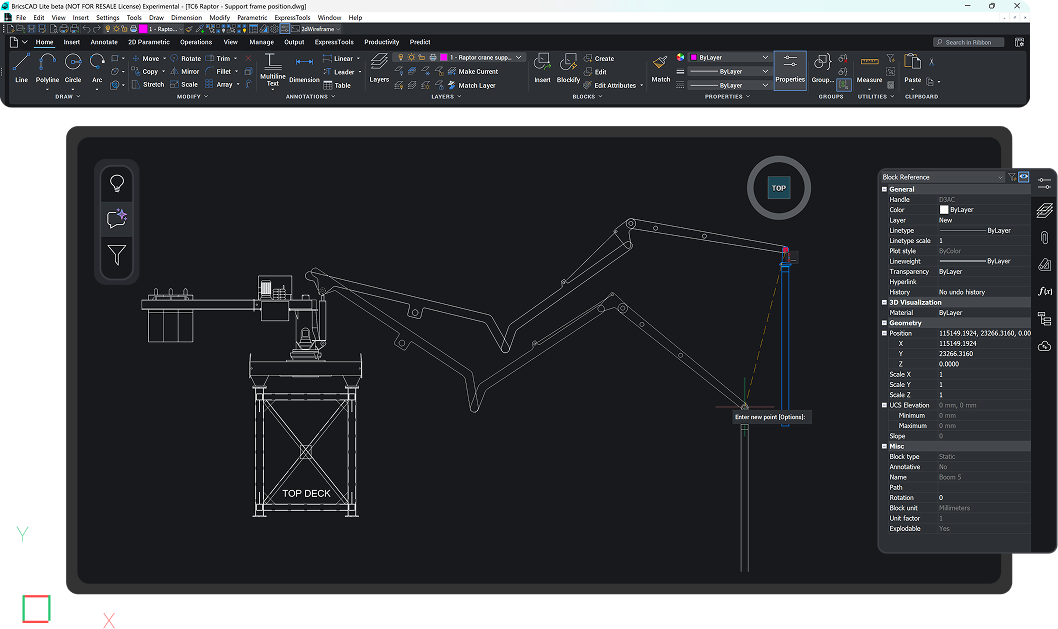Activate the Scale tool
This screenshot has height=629, width=1058.
point(184,84)
